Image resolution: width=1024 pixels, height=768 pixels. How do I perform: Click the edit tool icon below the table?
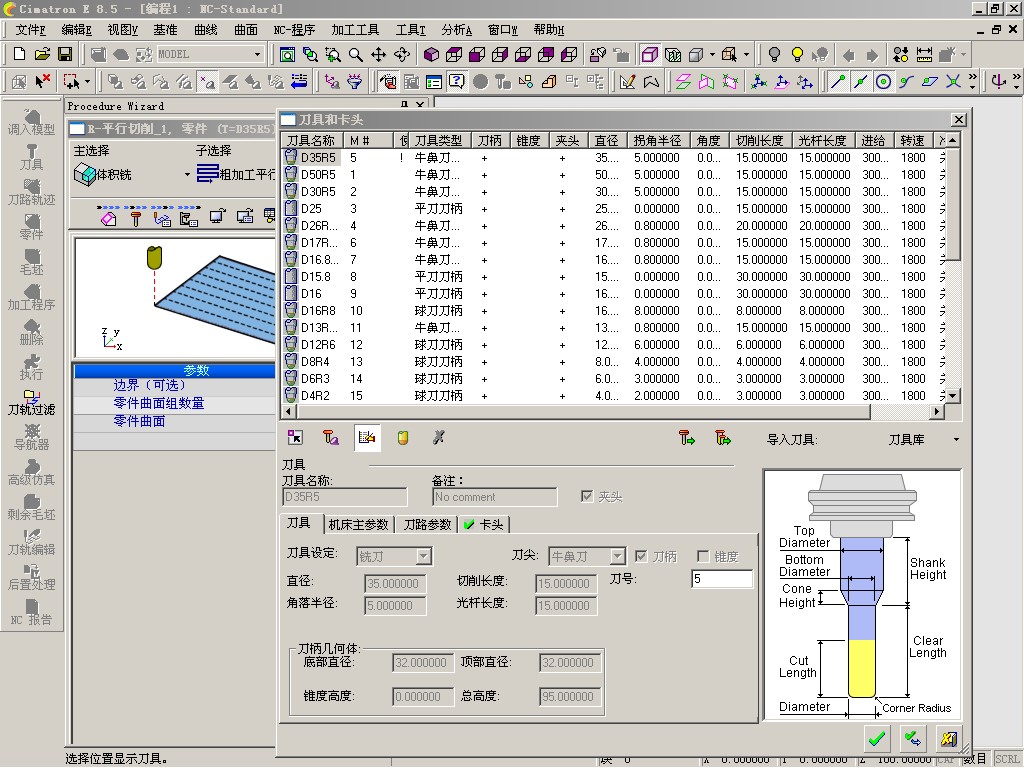coord(367,438)
